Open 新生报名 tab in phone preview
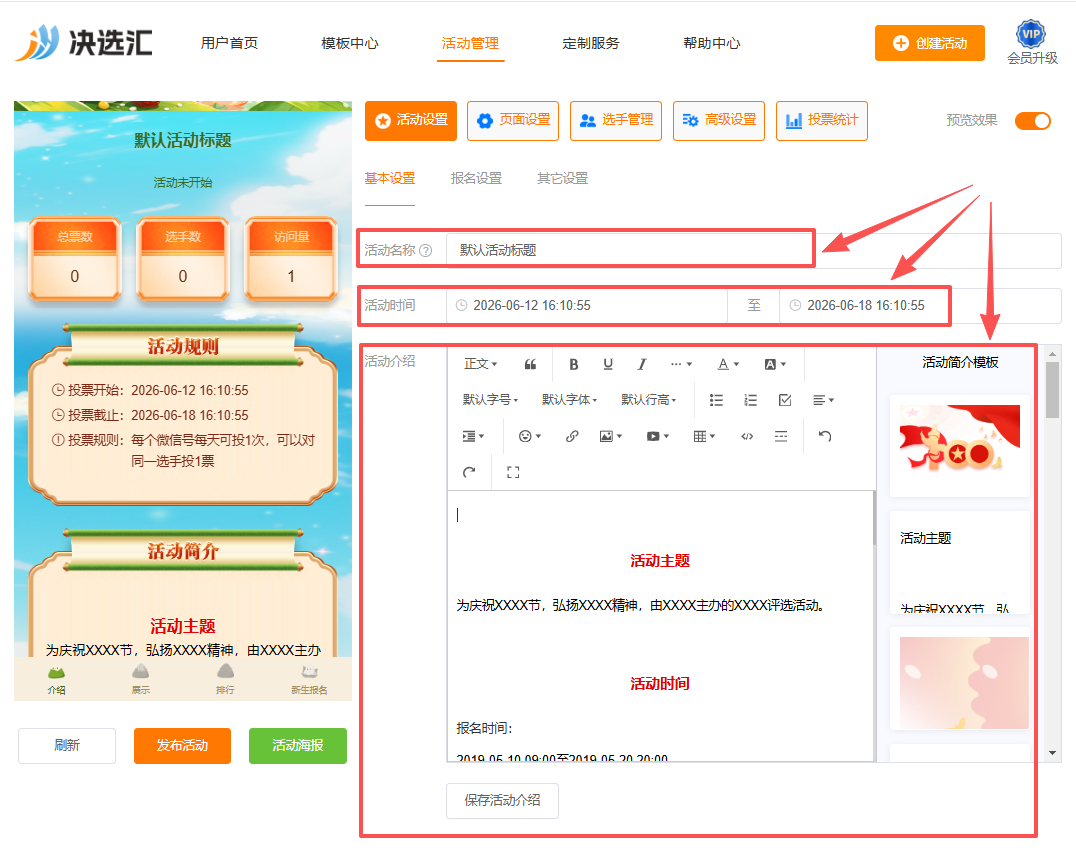Image resolution: width=1076 pixels, height=851 pixels. click(309, 679)
